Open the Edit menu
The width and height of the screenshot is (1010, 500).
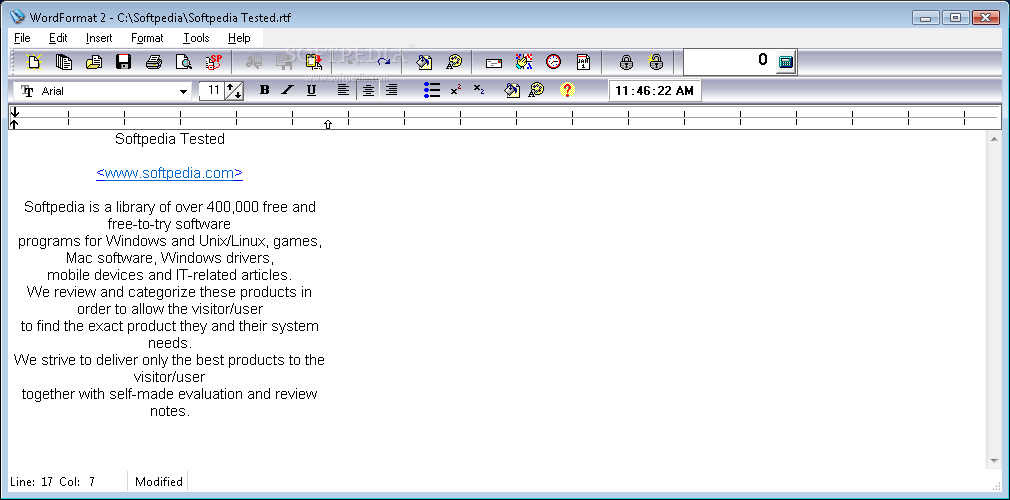pos(58,38)
